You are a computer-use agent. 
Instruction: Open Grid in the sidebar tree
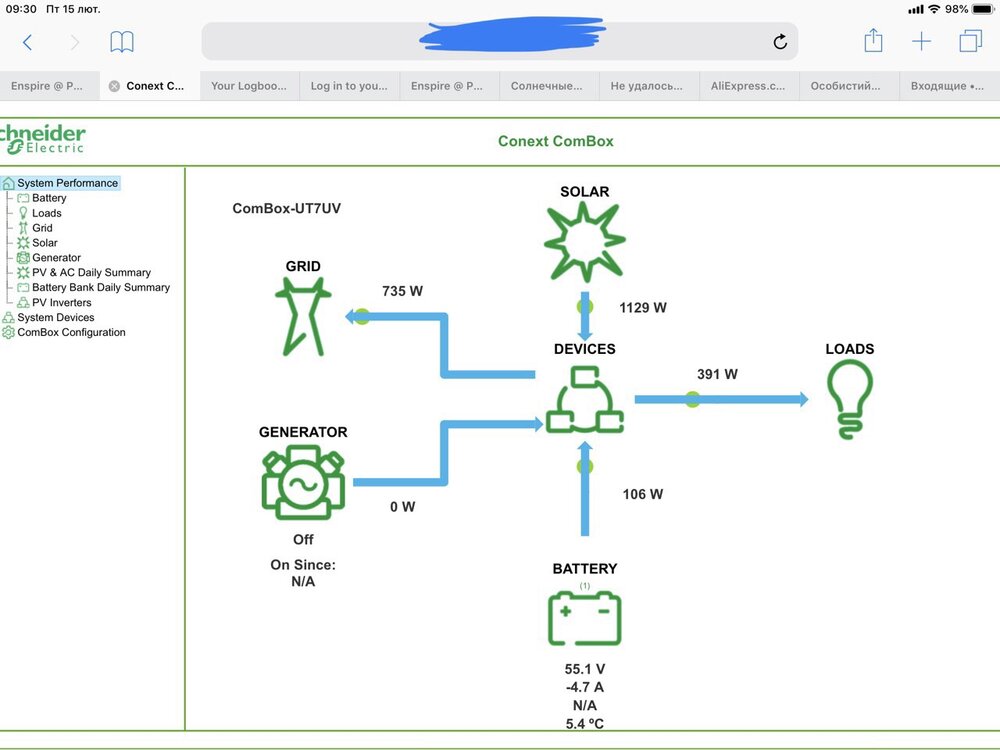click(x=42, y=228)
